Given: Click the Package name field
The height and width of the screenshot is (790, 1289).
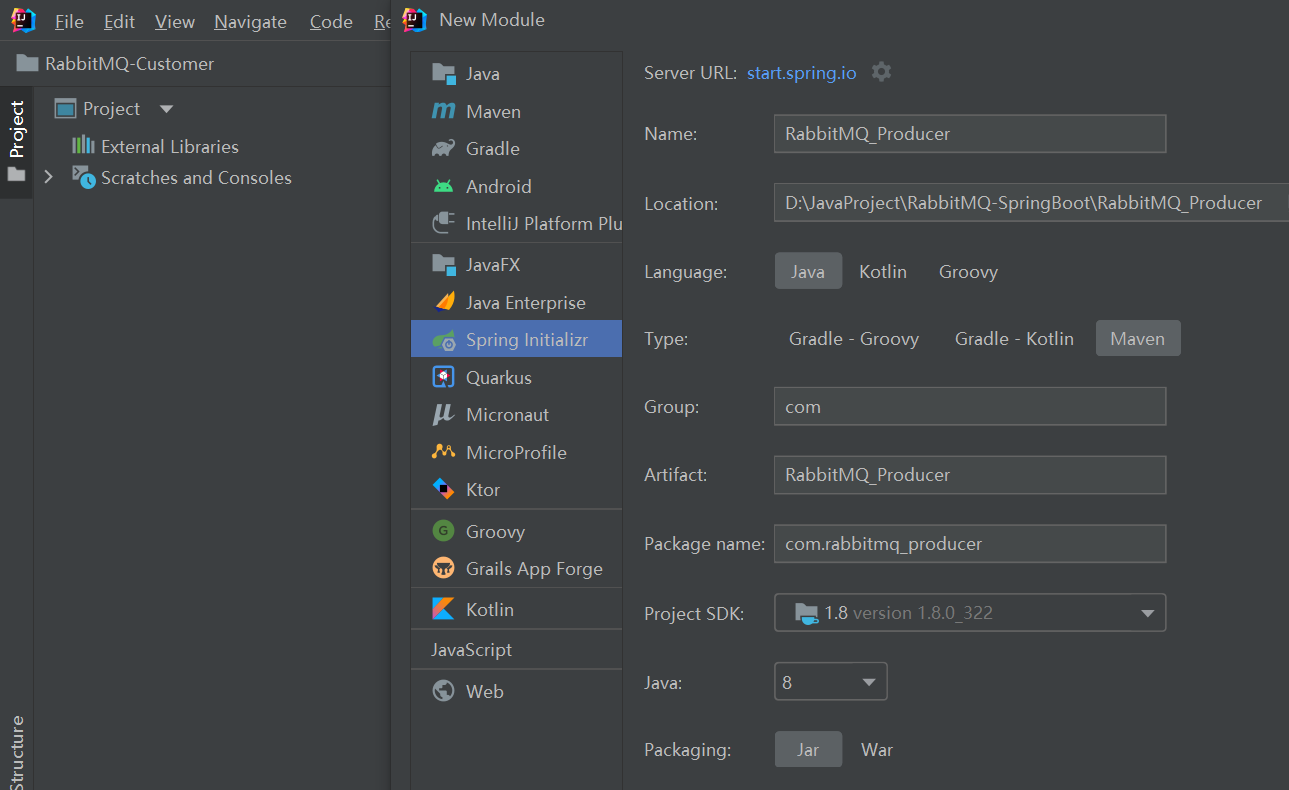Looking at the screenshot, I should tap(970, 544).
